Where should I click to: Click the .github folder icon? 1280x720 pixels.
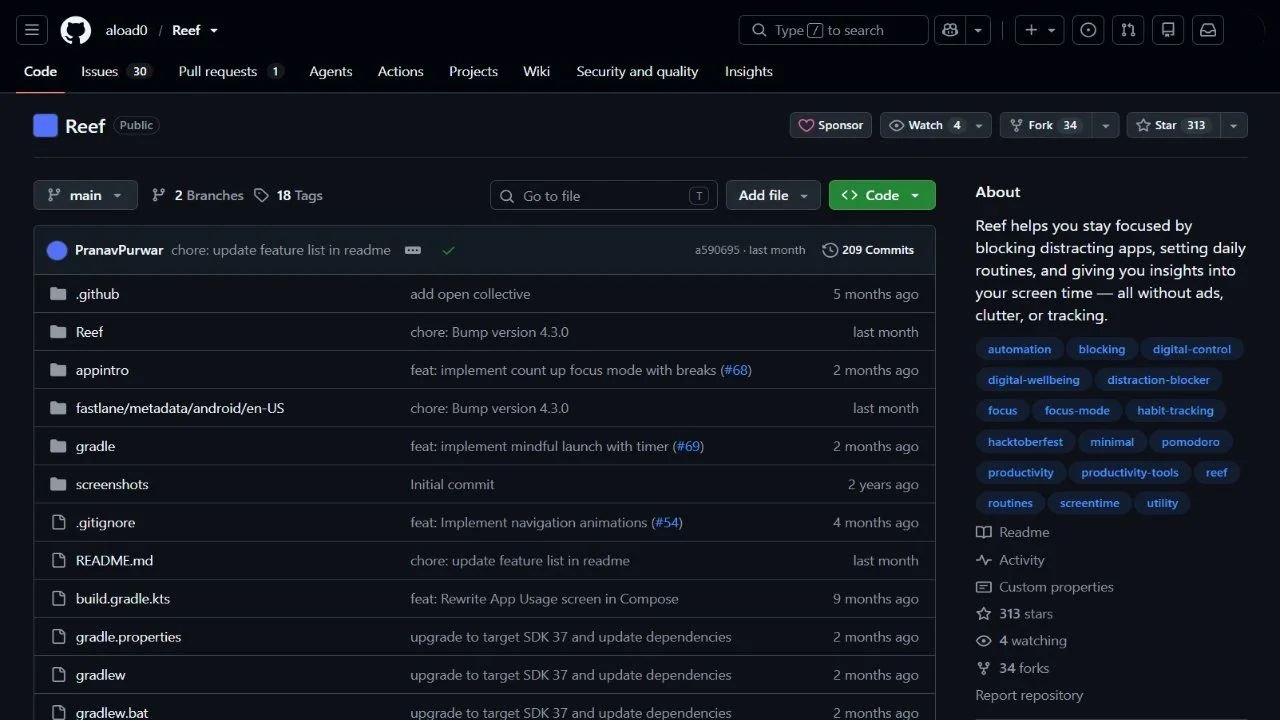[58, 294]
